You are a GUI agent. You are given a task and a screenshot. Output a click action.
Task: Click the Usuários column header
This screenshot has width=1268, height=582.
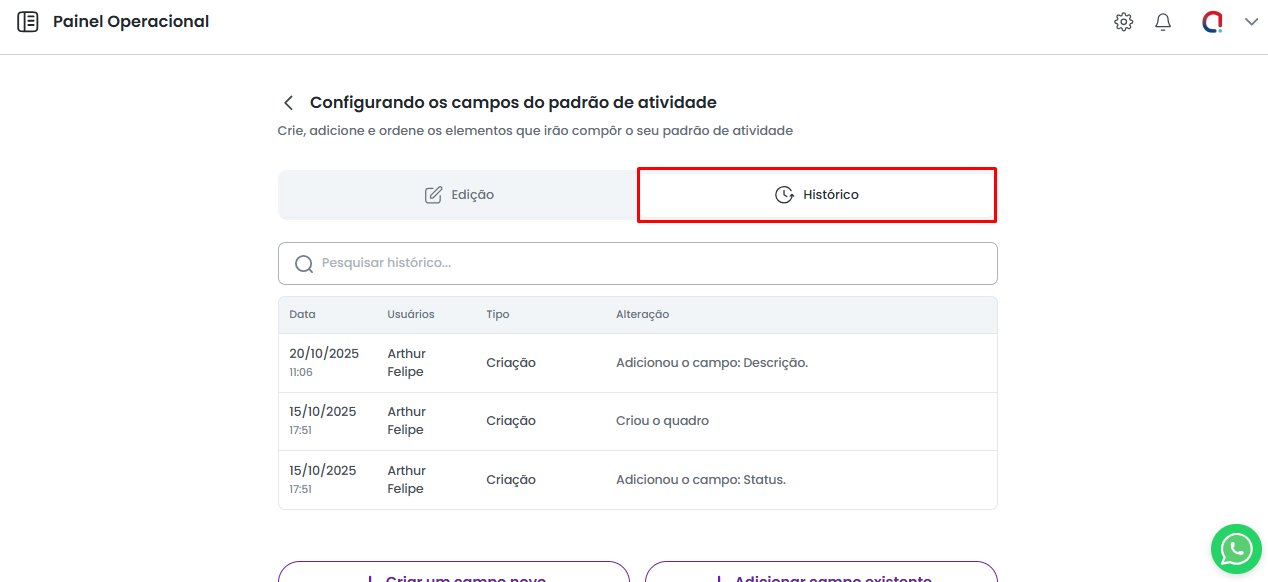(x=411, y=315)
